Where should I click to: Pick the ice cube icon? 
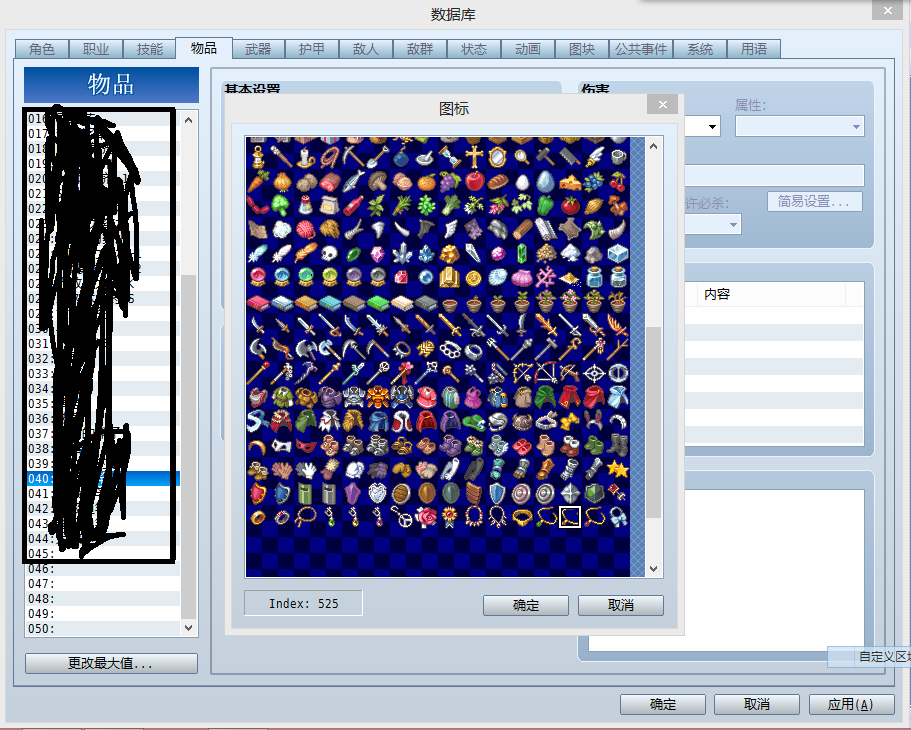pos(618,253)
